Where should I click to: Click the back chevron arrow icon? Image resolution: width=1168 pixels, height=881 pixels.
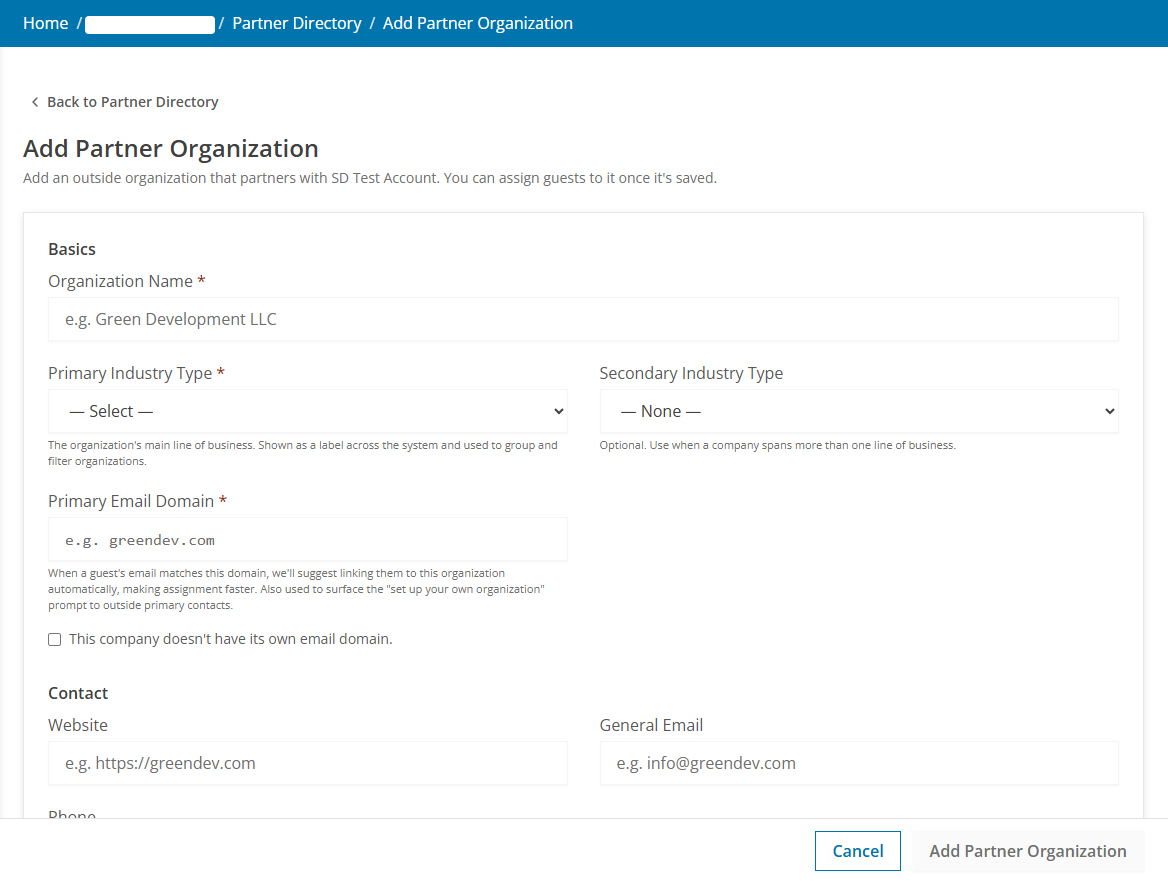tap(34, 102)
